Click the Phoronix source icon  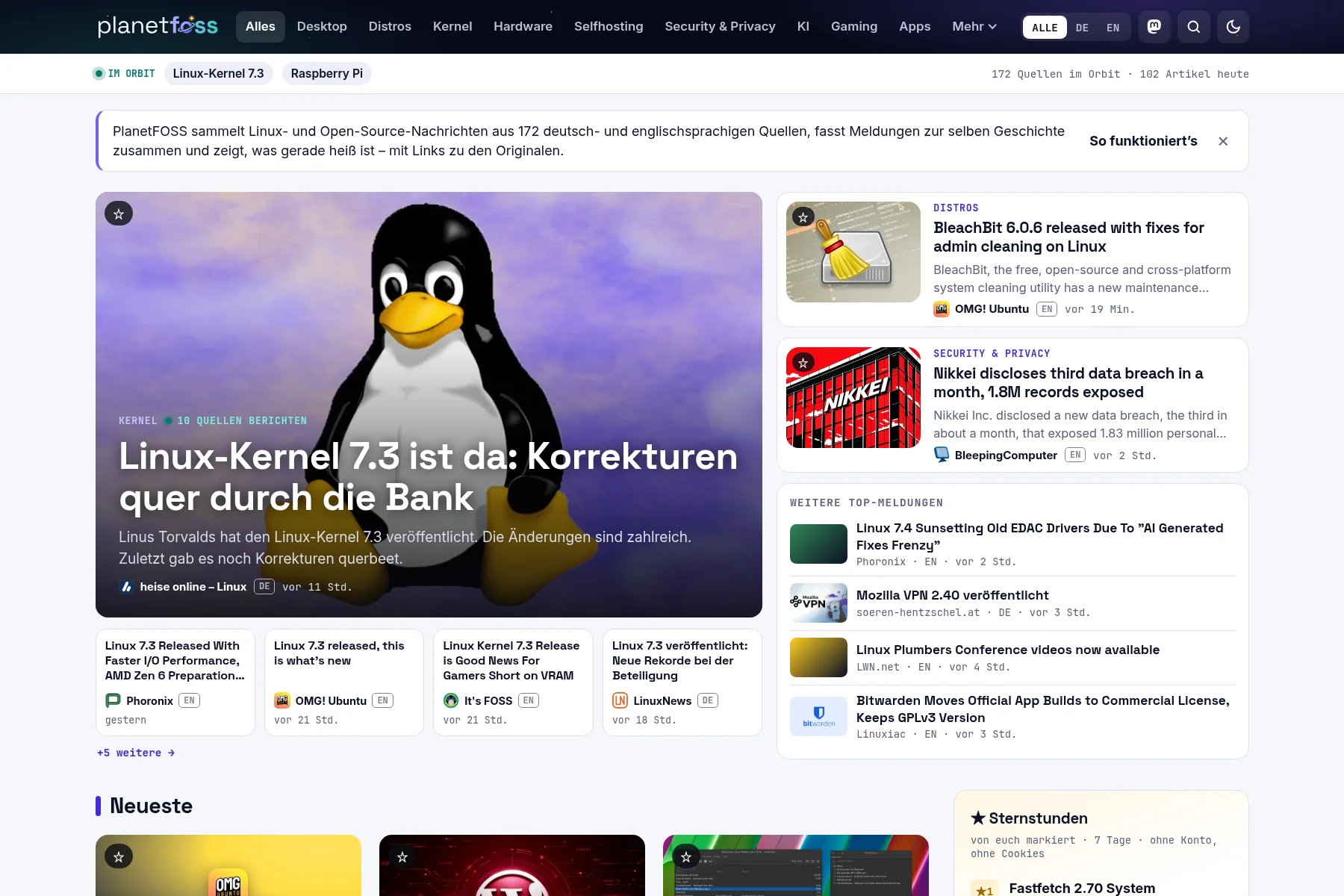click(113, 700)
